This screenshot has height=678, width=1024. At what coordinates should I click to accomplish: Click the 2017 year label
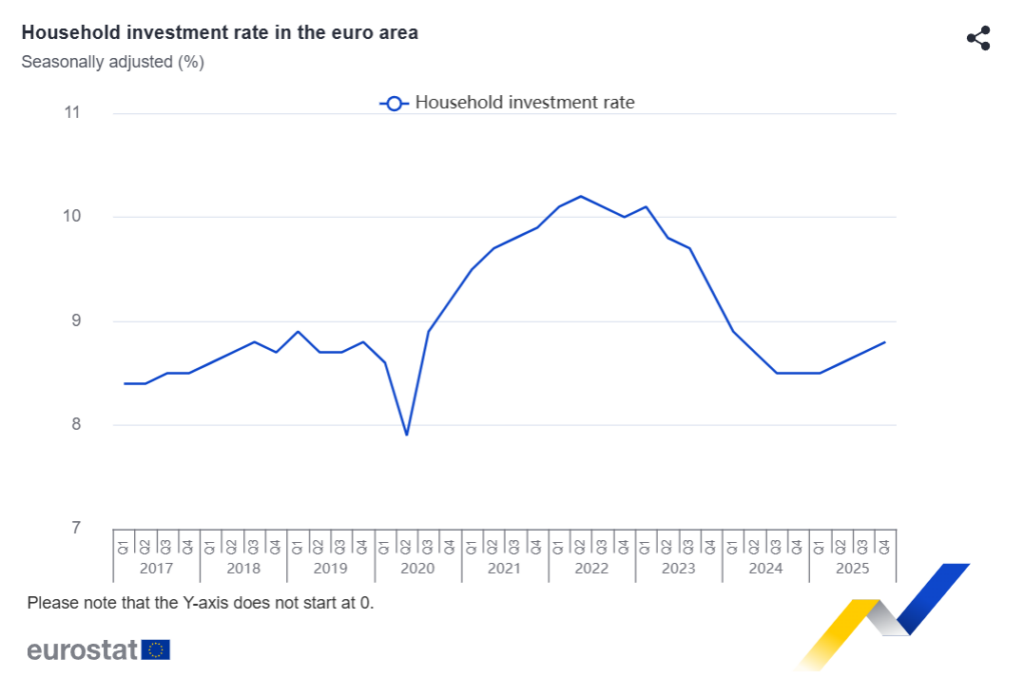coord(156,568)
